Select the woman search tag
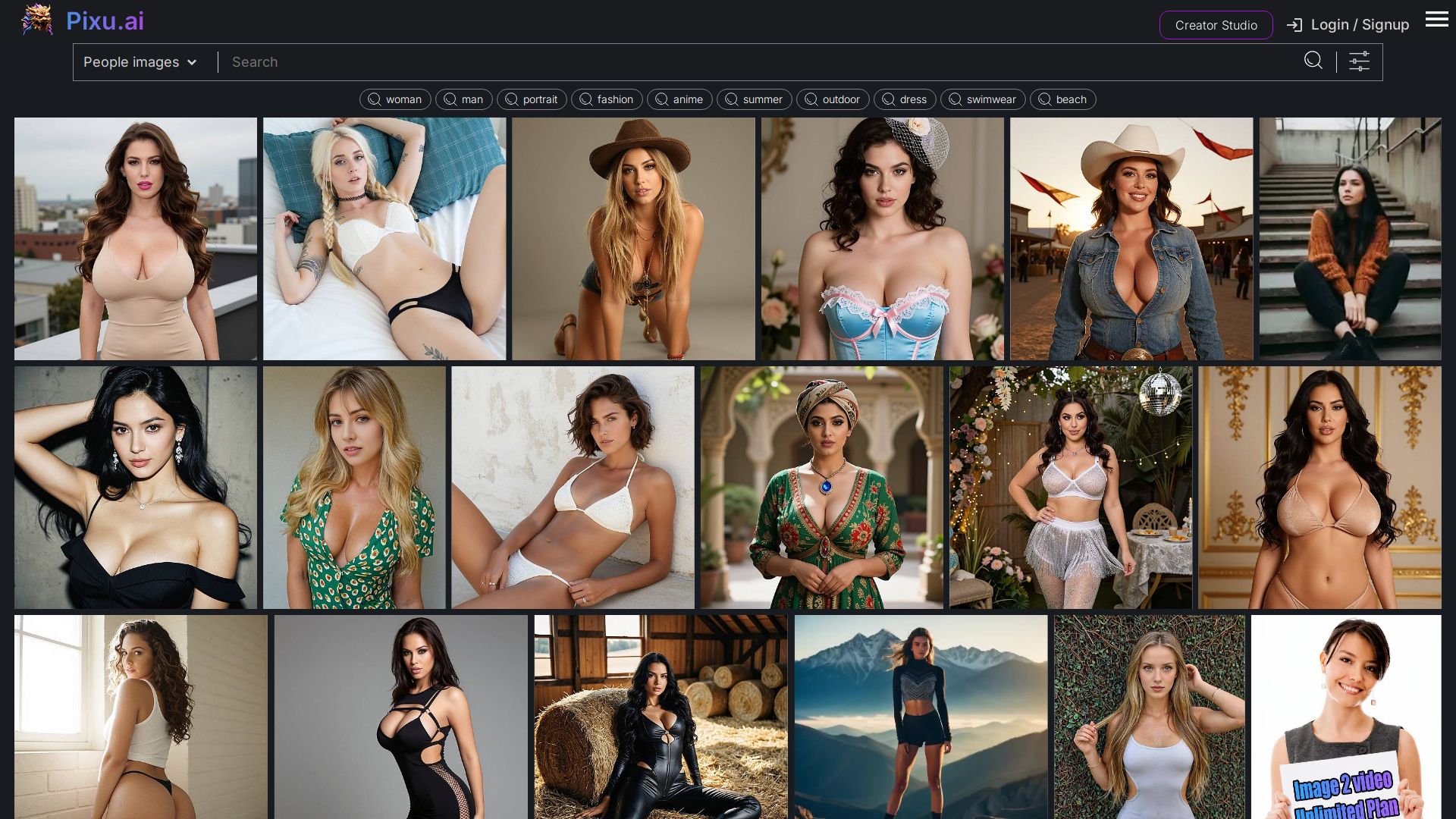The image size is (1456, 819). (395, 99)
